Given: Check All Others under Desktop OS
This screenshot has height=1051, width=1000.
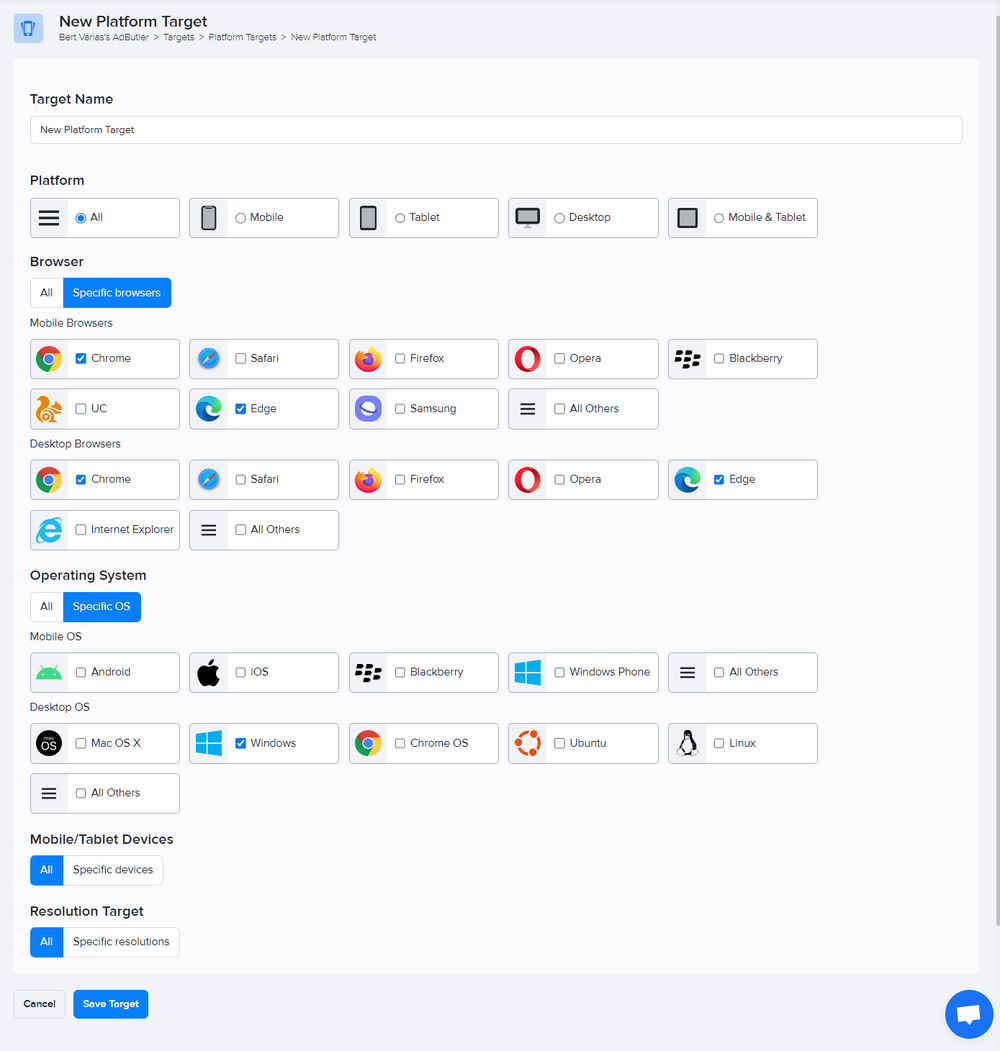Looking at the screenshot, I should tap(80, 794).
